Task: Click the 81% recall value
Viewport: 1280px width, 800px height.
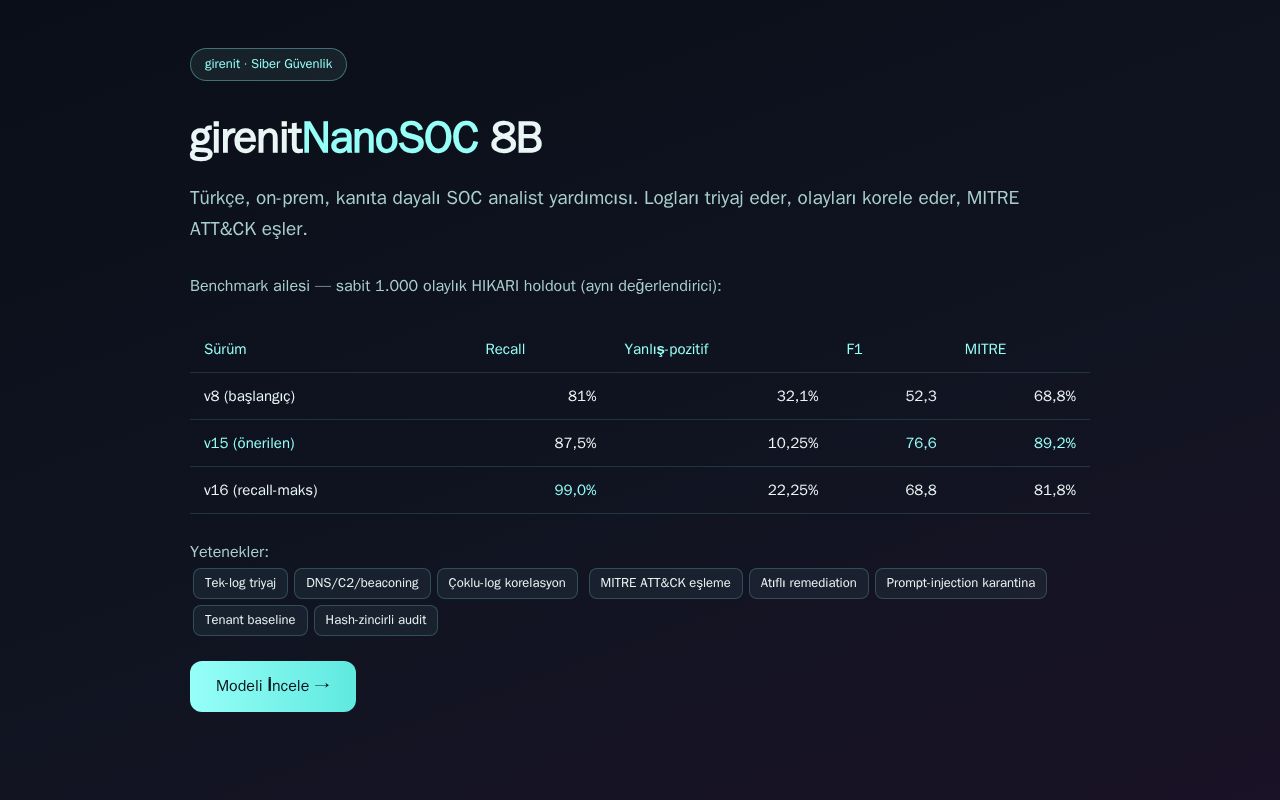Action: [x=582, y=396]
